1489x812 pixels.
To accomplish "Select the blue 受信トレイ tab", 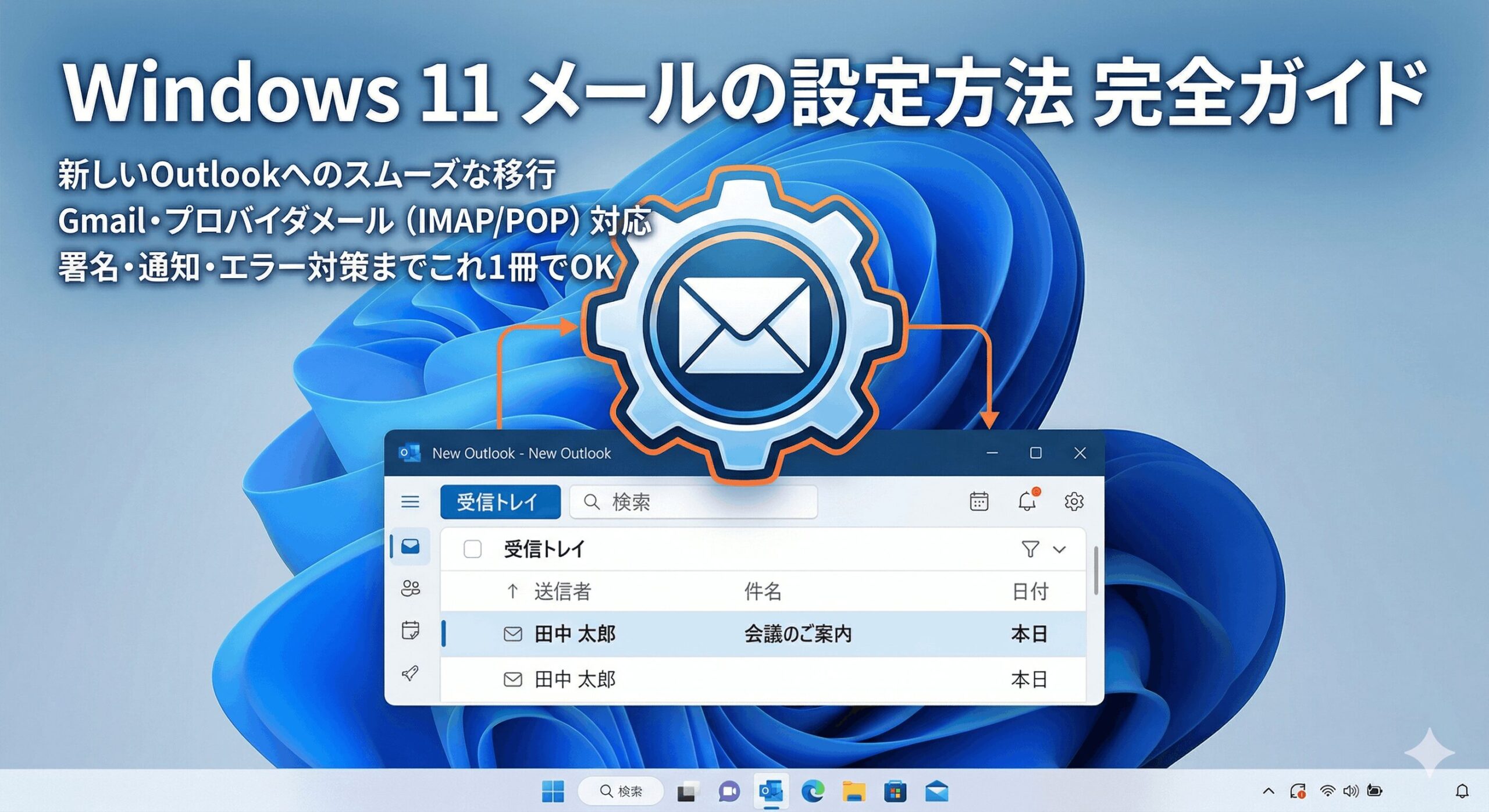I will tap(500, 501).
